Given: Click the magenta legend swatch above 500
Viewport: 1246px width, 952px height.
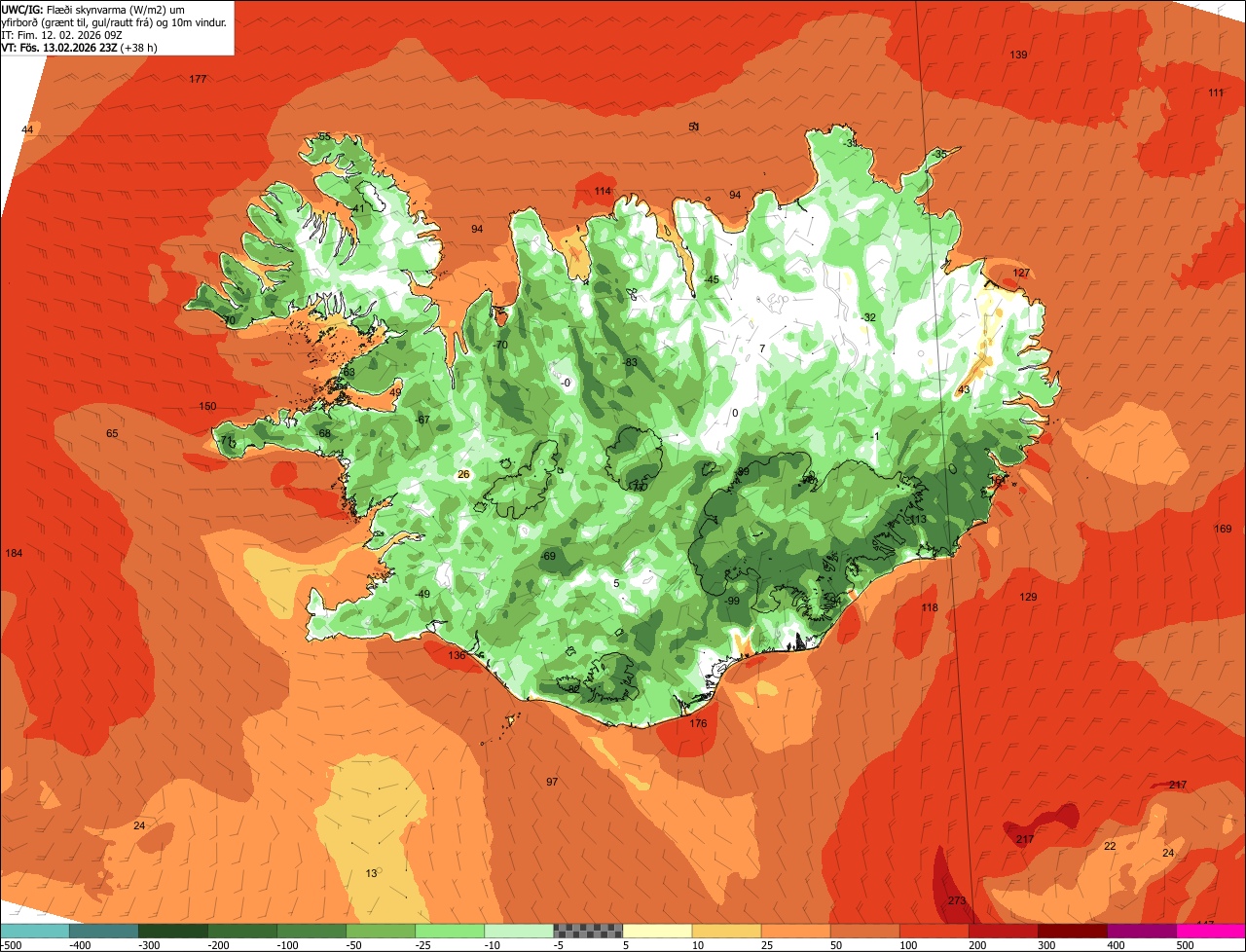Looking at the screenshot, I should pyautogui.click(x=1211, y=931).
